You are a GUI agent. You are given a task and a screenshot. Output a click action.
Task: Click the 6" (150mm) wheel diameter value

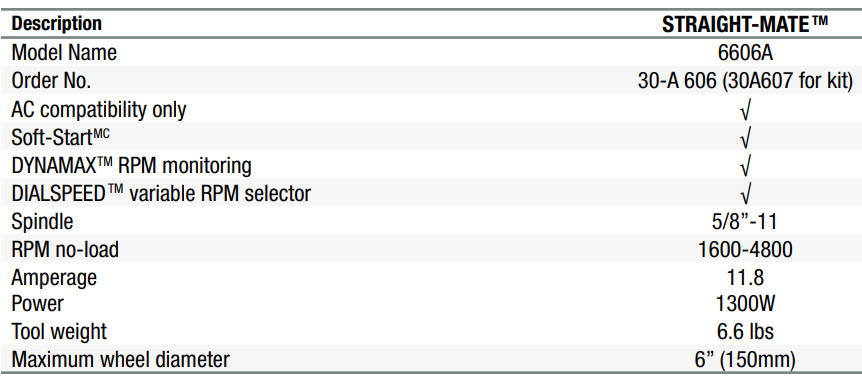pos(745,360)
